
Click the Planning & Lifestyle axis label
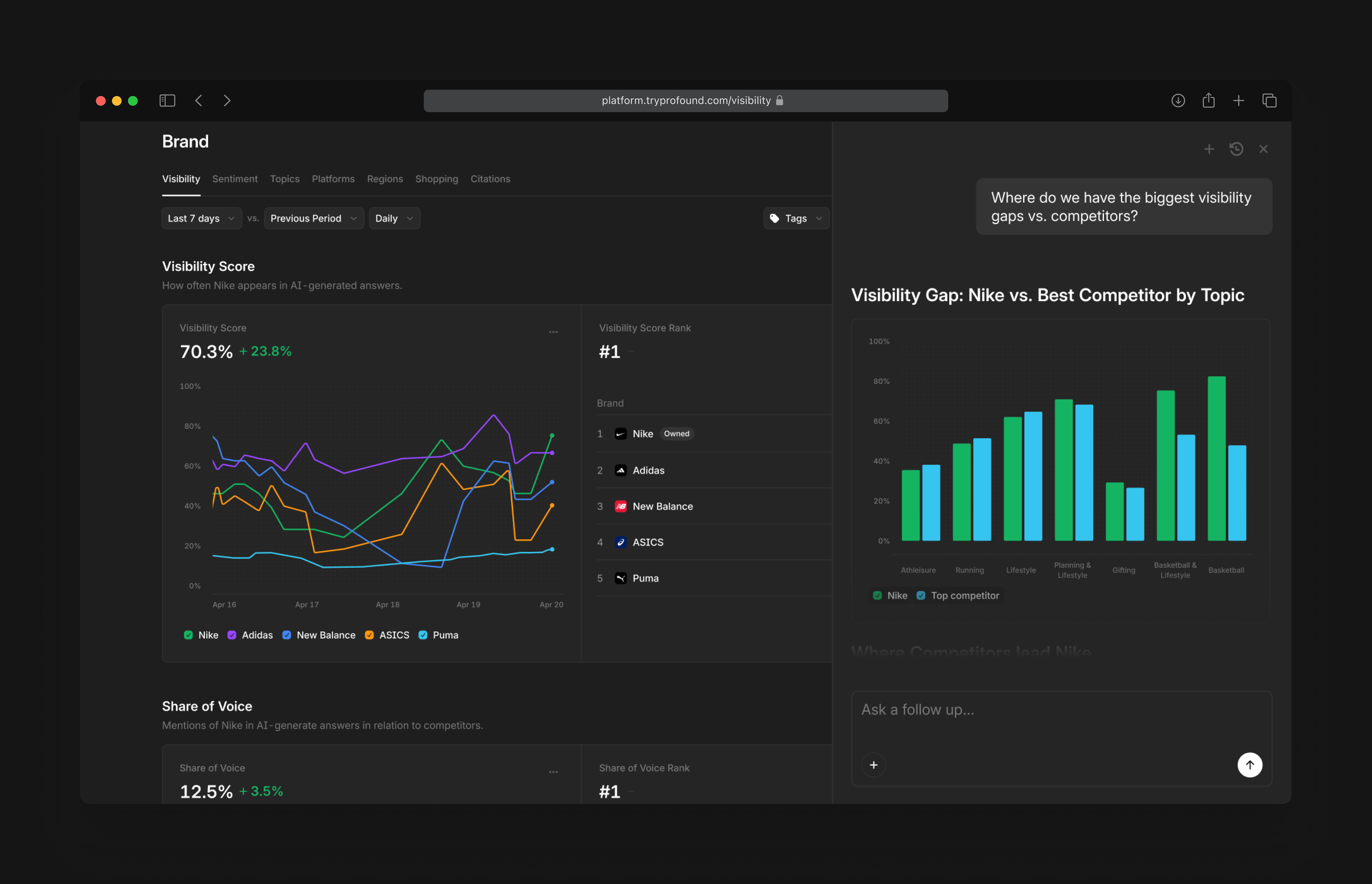click(x=1073, y=570)
